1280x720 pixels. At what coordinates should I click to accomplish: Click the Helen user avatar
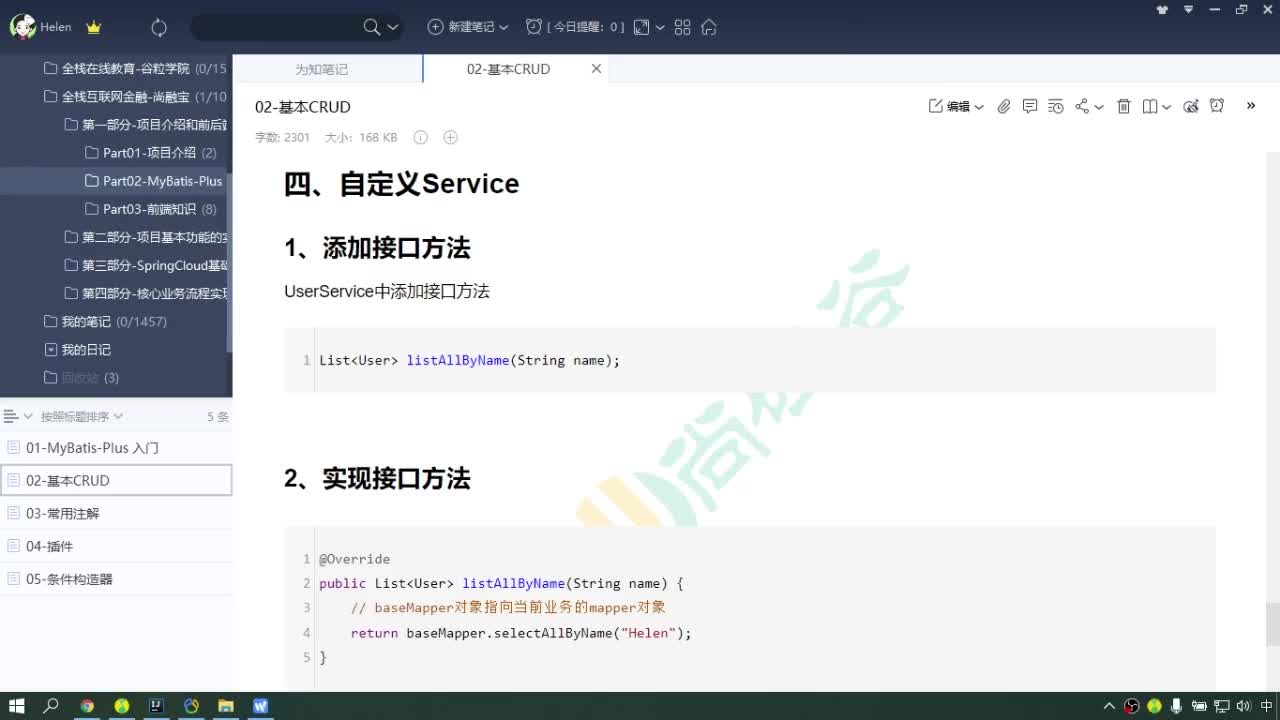23,27
